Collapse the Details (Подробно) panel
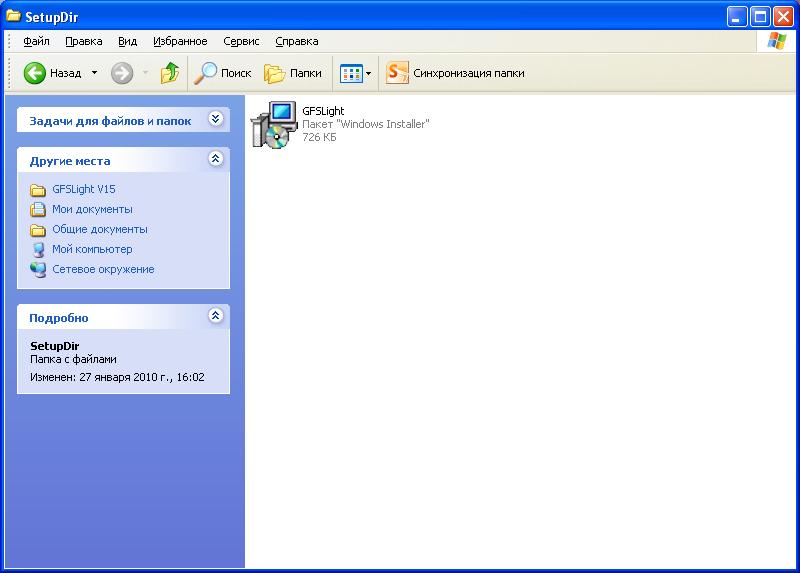The width and height of the screenshot is (800, 573). click(x=215, y=316)
